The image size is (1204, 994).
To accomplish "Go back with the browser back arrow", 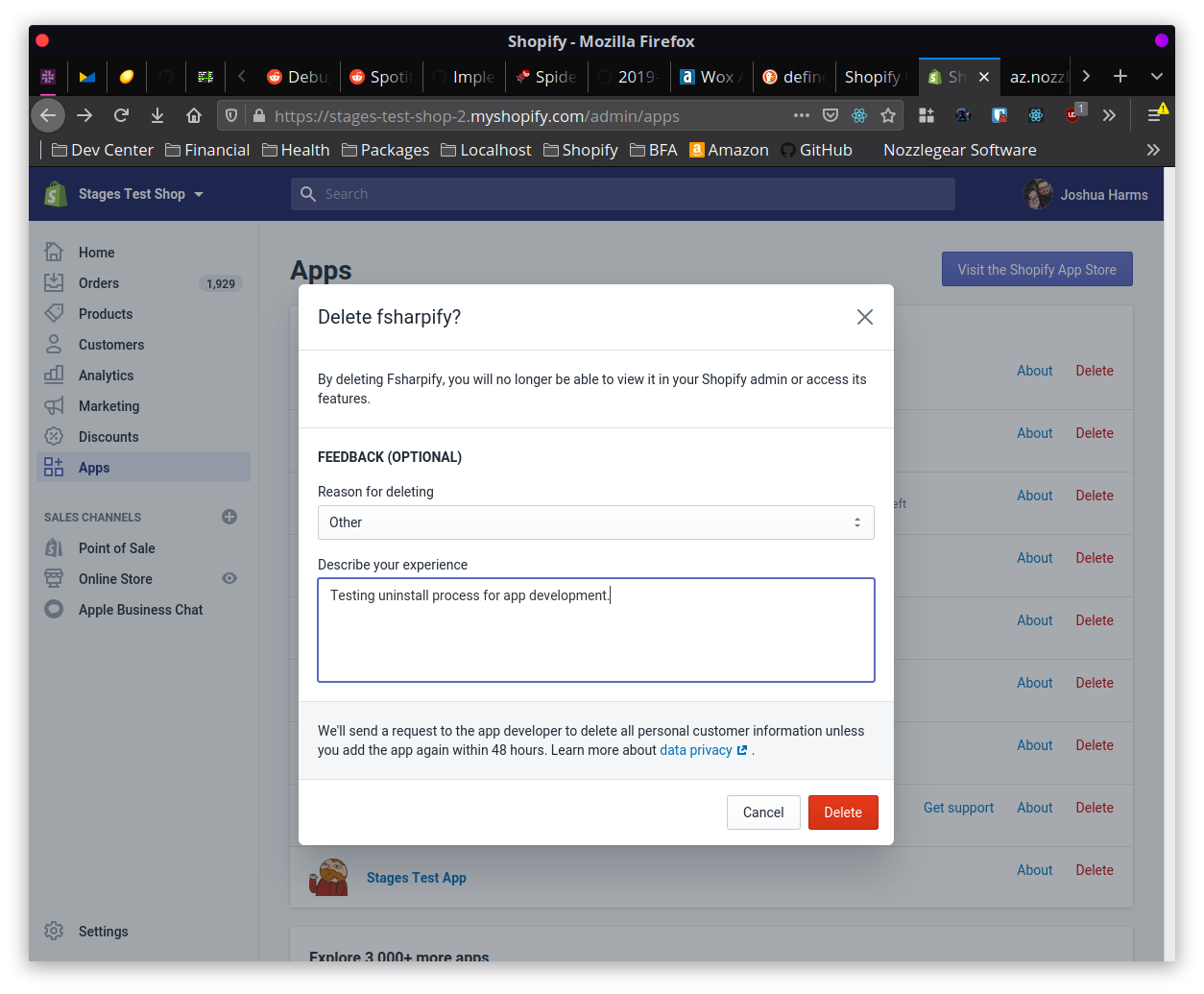I will tap(48, 115).
